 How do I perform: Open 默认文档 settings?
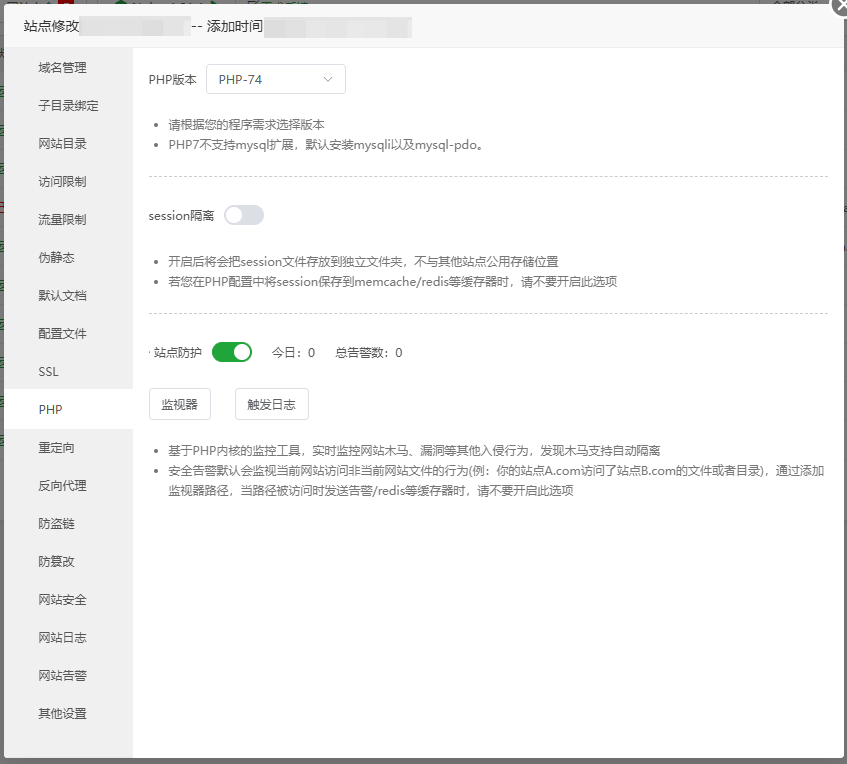click(62, 296)
